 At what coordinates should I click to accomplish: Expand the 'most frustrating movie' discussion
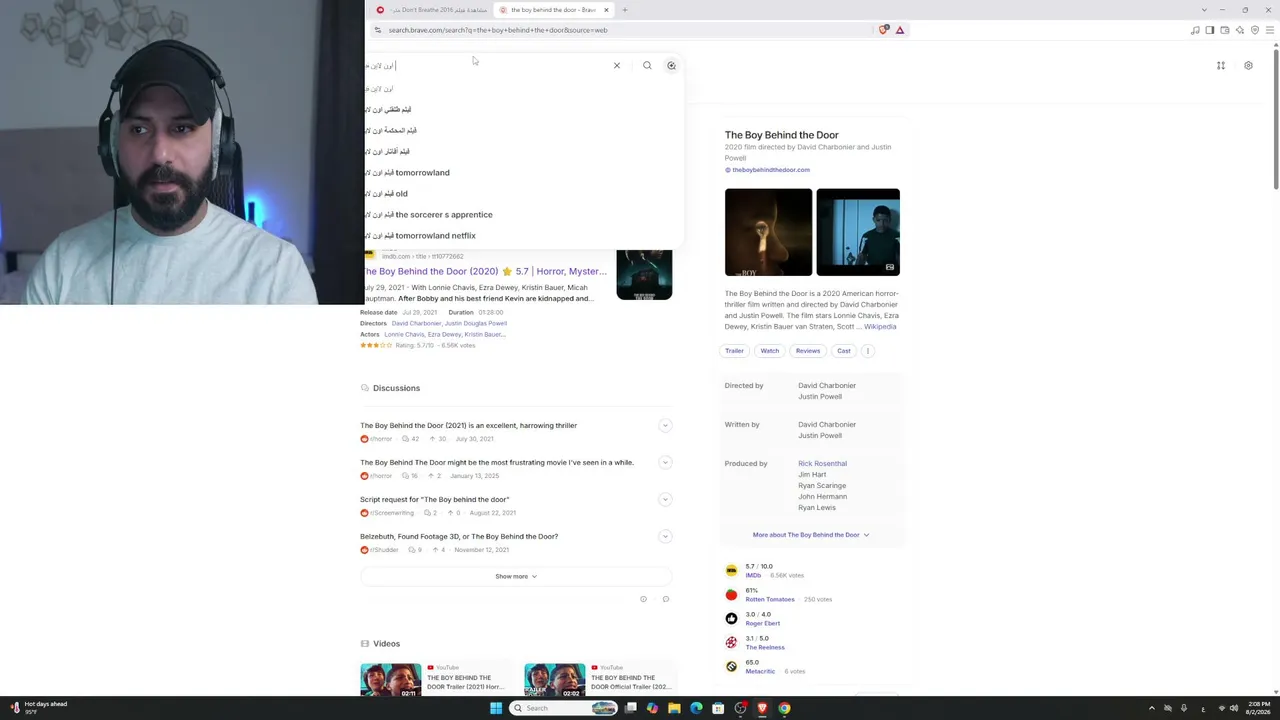(x=665, y=463)
